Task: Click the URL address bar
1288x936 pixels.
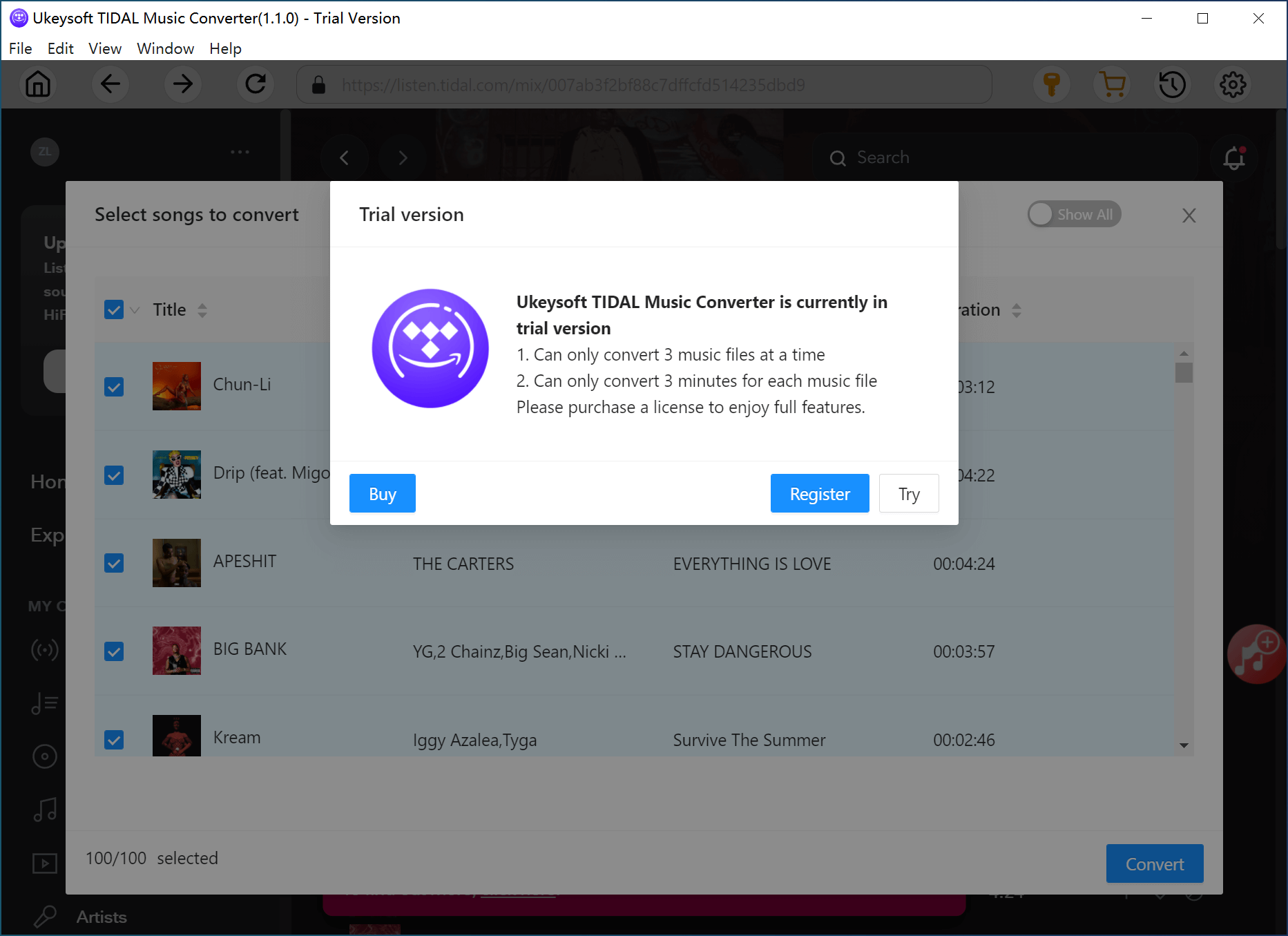Action: tap(644, 84)
